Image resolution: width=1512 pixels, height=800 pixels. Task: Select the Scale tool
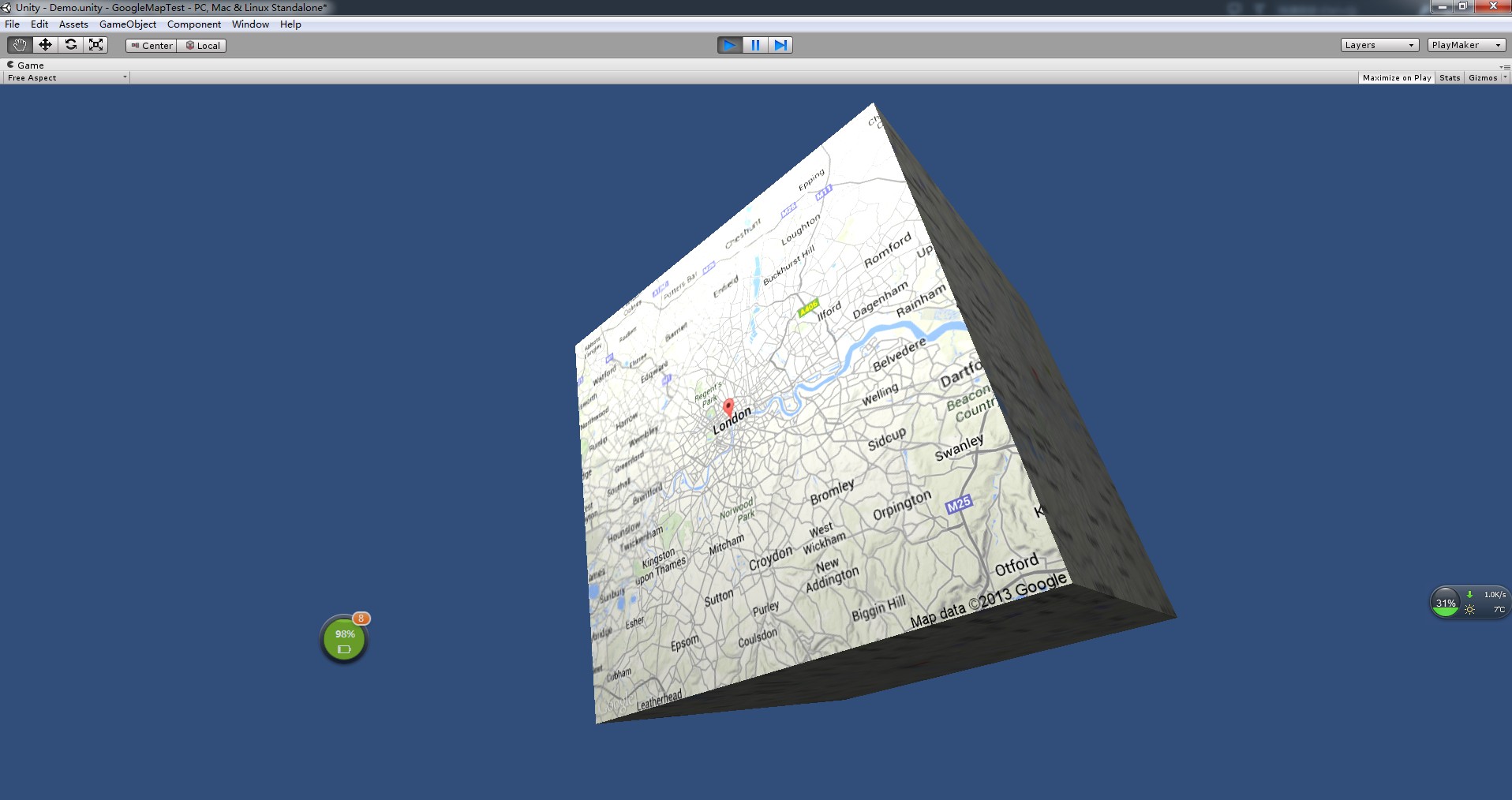96,45
